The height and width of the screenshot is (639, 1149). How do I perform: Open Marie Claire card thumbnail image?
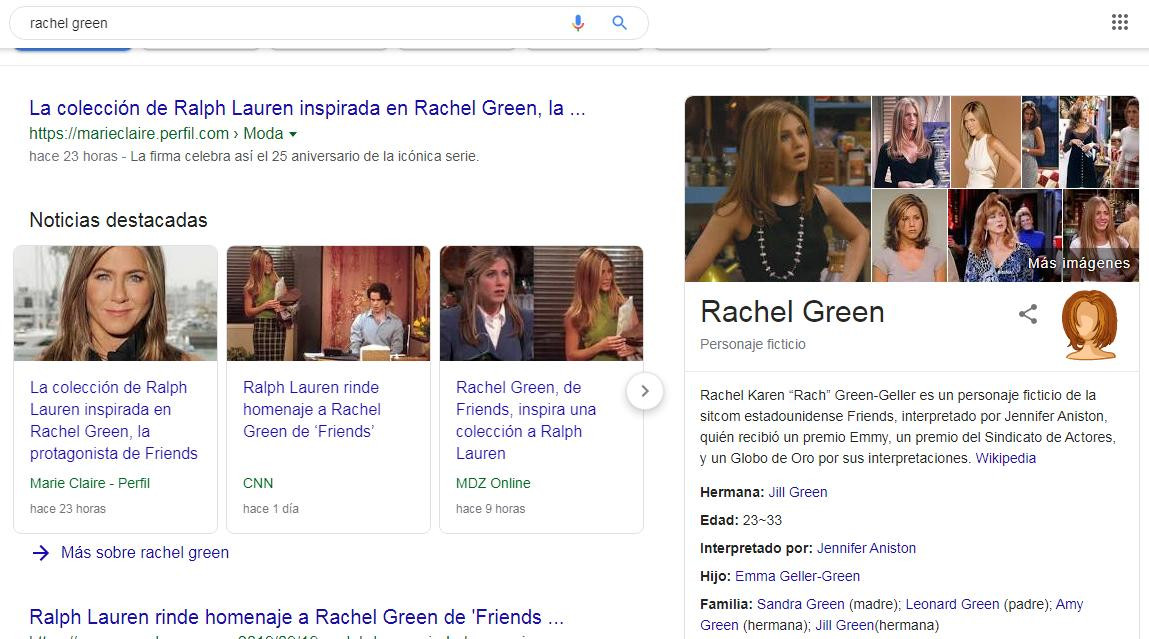pyautogui.click(x=116, y=303)
